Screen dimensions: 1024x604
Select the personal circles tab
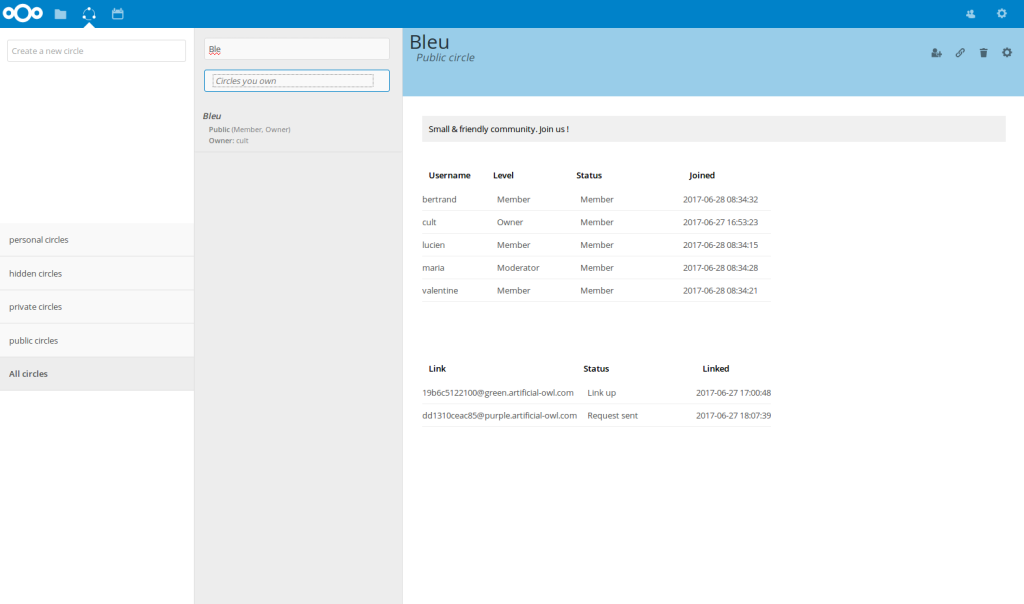point(97,240)
